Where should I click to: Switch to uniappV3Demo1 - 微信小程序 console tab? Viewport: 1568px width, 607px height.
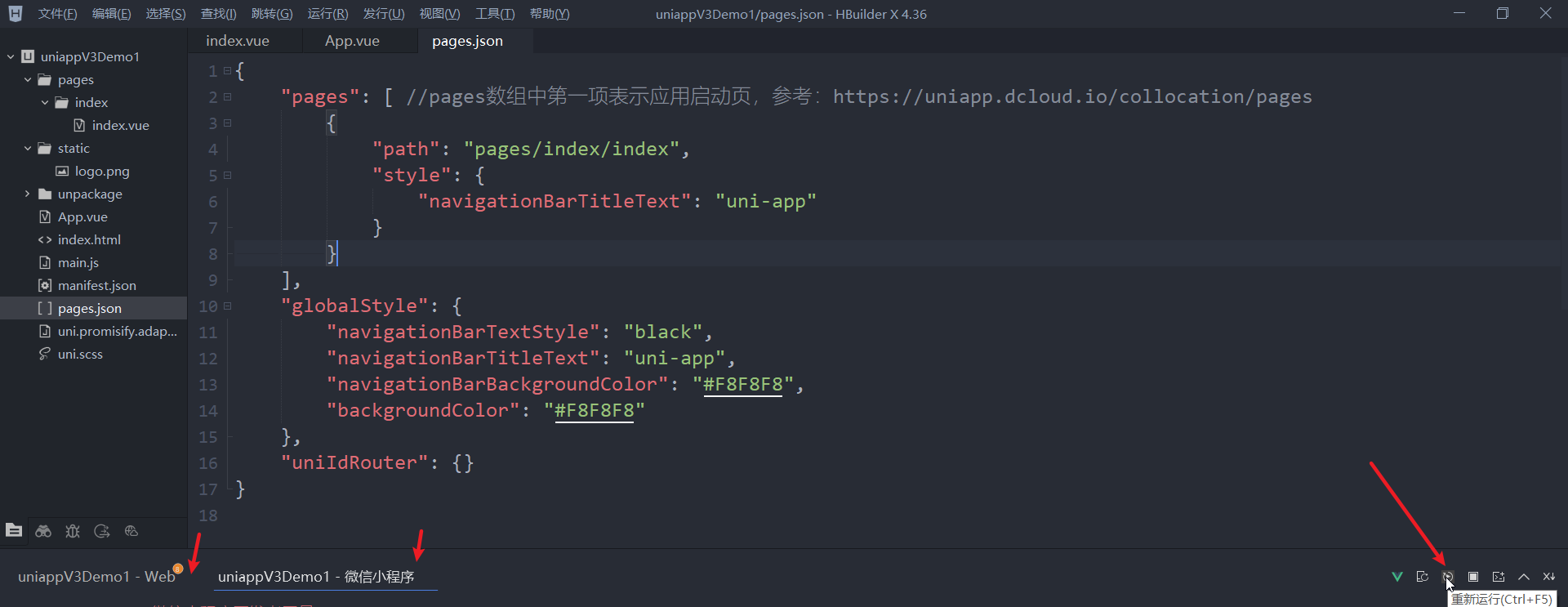(316, 576)
